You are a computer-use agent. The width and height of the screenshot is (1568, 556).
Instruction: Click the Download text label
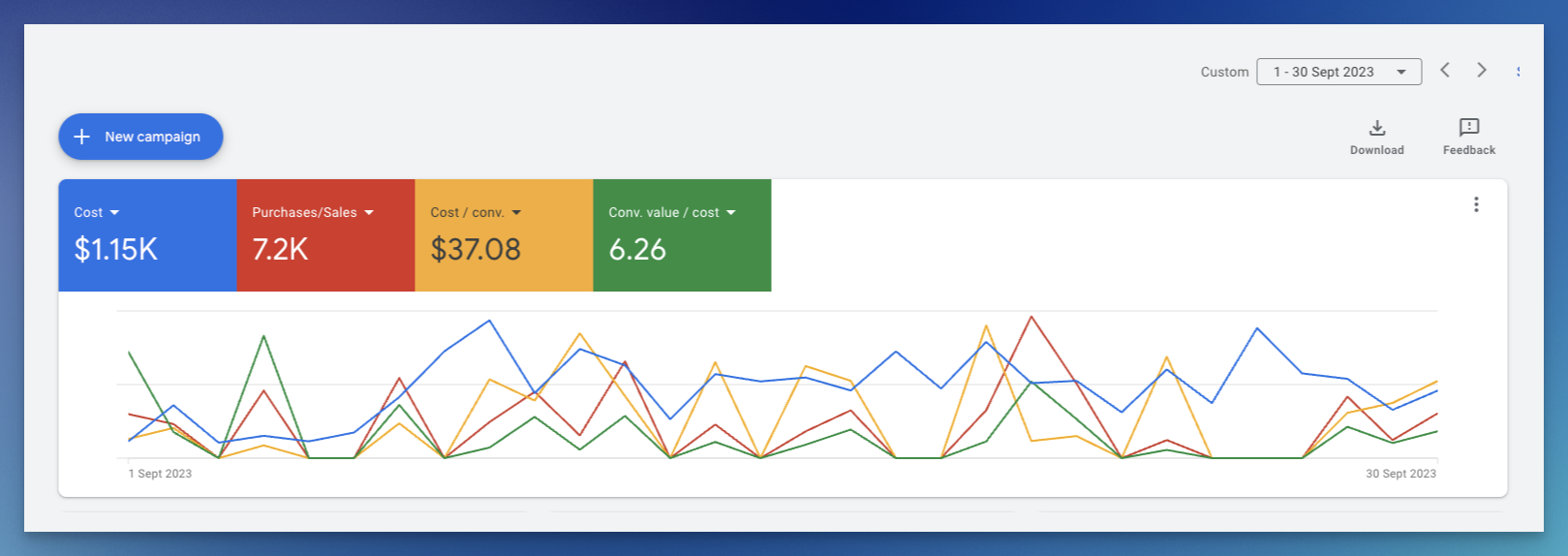(1377, 150)
